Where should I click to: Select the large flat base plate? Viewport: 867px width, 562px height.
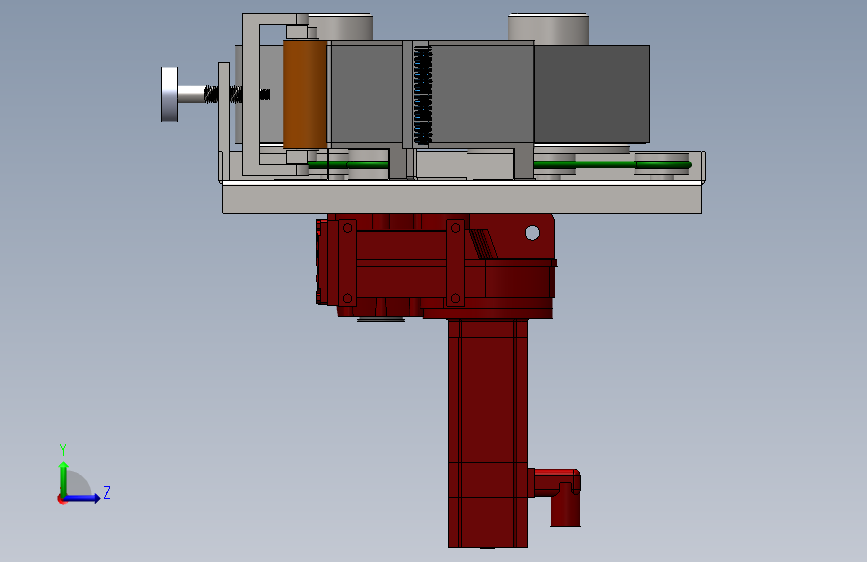[x=462, y=199]
